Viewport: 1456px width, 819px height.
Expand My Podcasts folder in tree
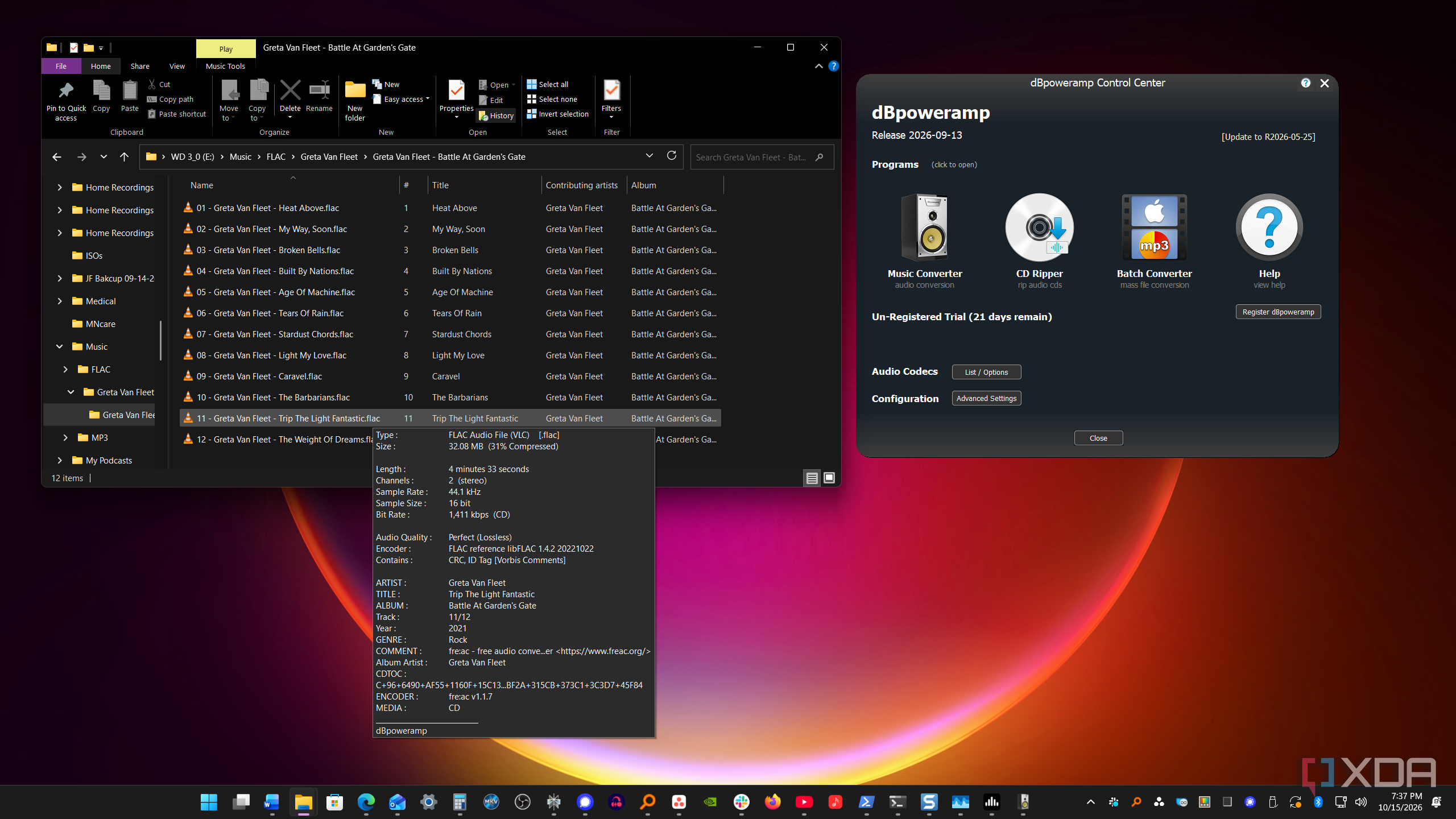point(60,460)
